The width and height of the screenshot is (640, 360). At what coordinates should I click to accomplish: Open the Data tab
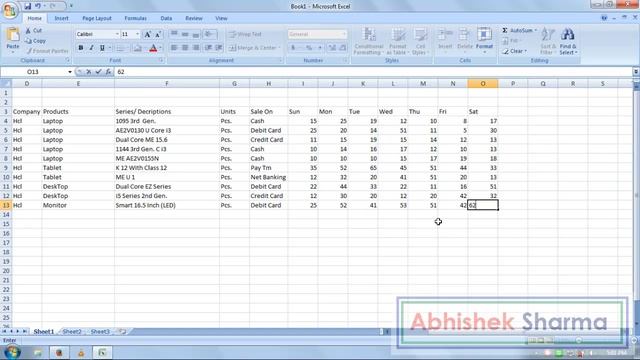click(166, 18)
